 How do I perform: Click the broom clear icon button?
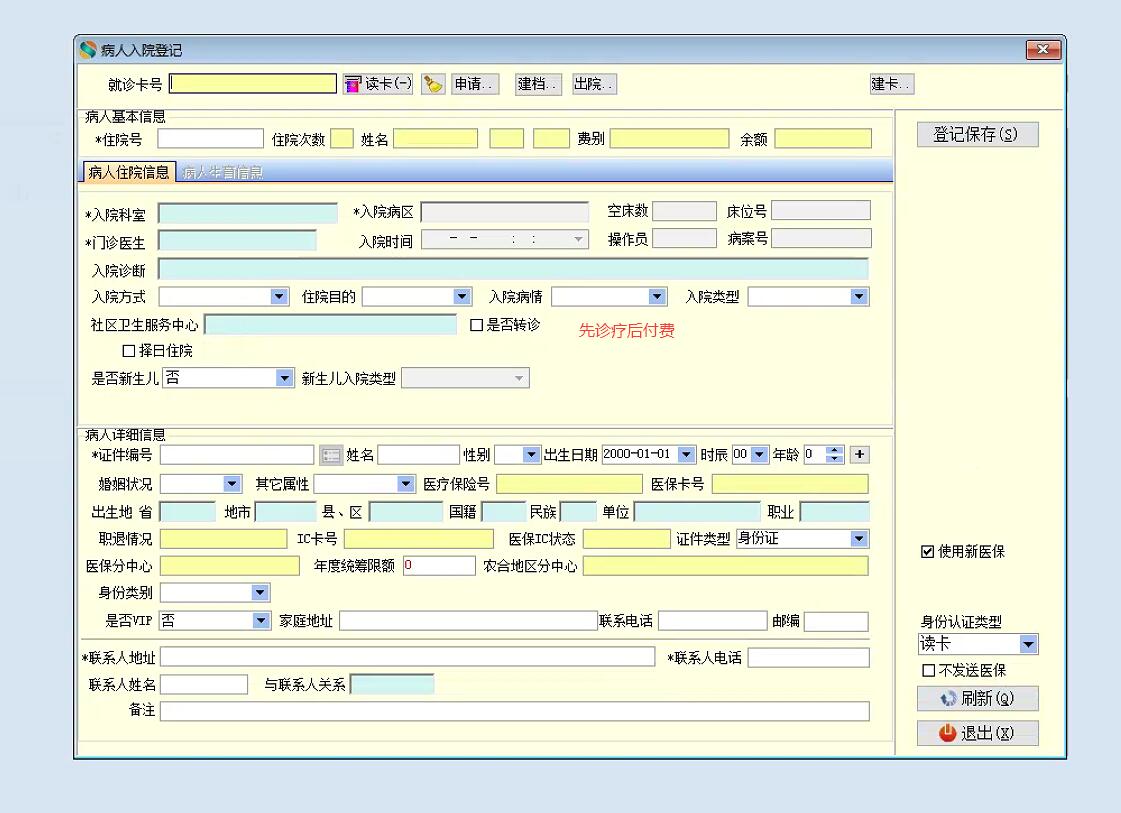pos(433,84)
